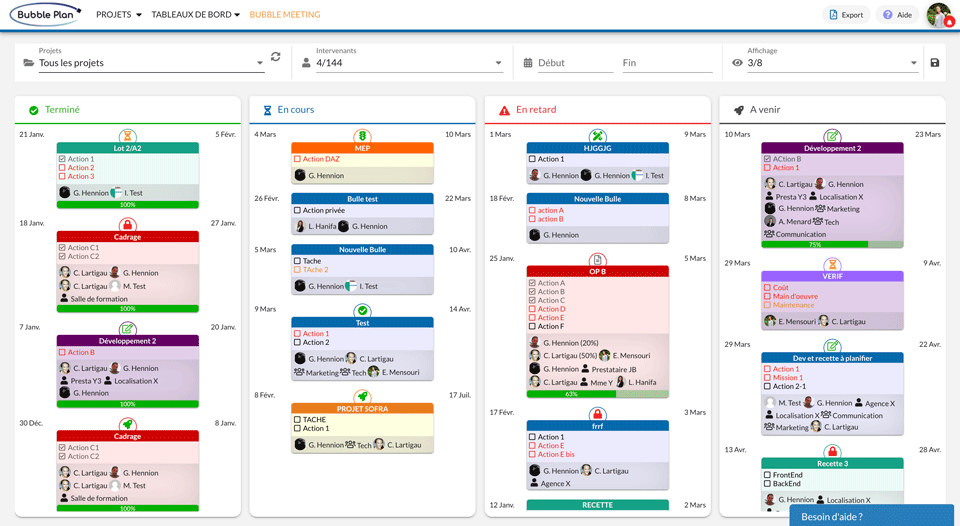Click rocket icon above Cadrage dated 30 Déc.
Screen dimensions: 960x526
(127, 424)
